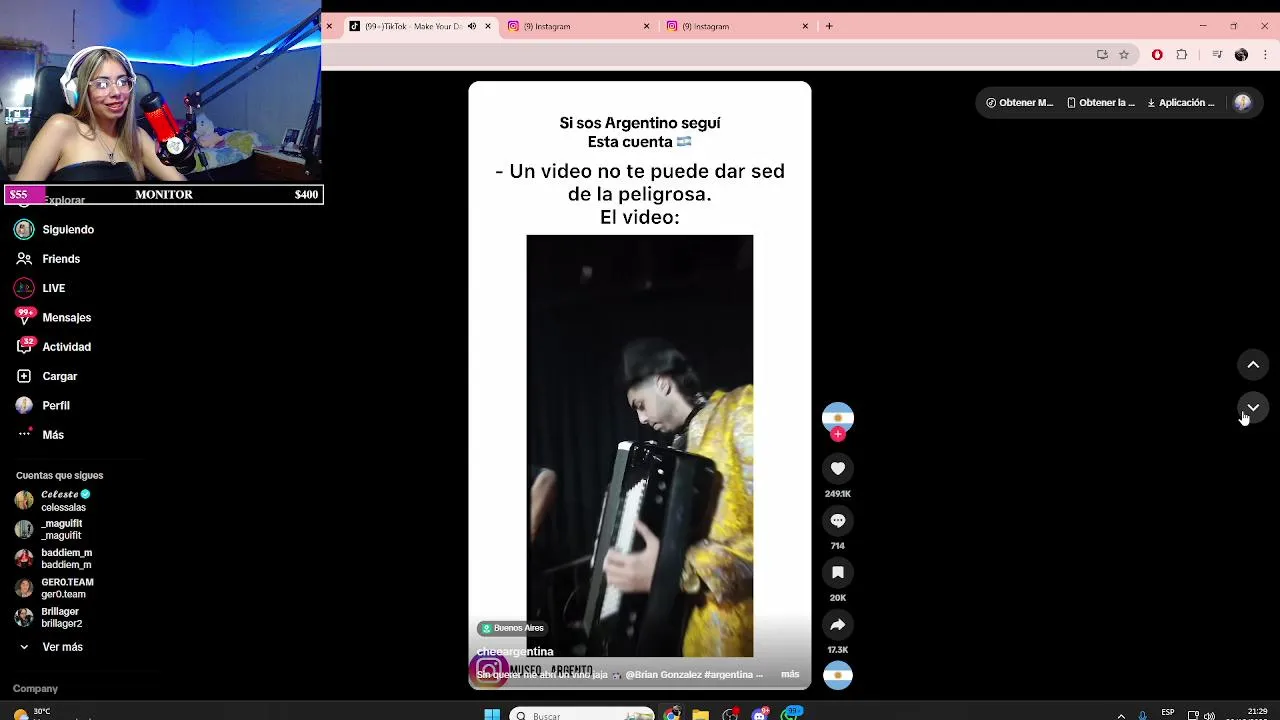Click the 714 comments count
Image resolution: width=1280 pixels, height=720 pixels.
(838, 546)
